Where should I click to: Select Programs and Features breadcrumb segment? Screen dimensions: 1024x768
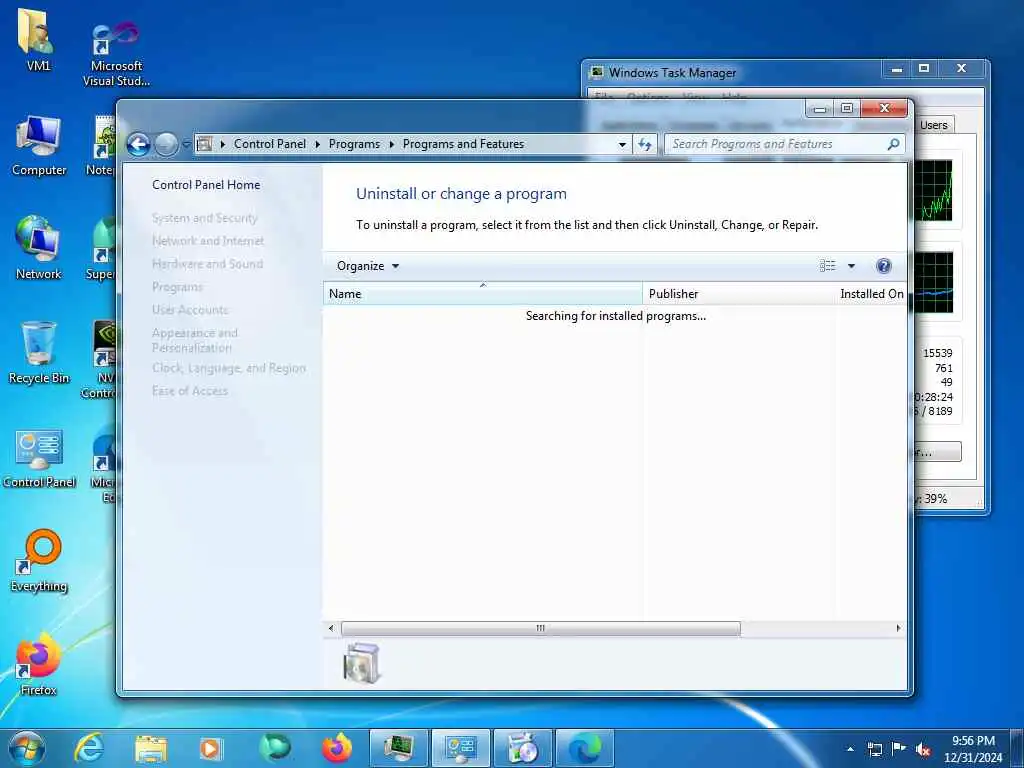[463, 144]
